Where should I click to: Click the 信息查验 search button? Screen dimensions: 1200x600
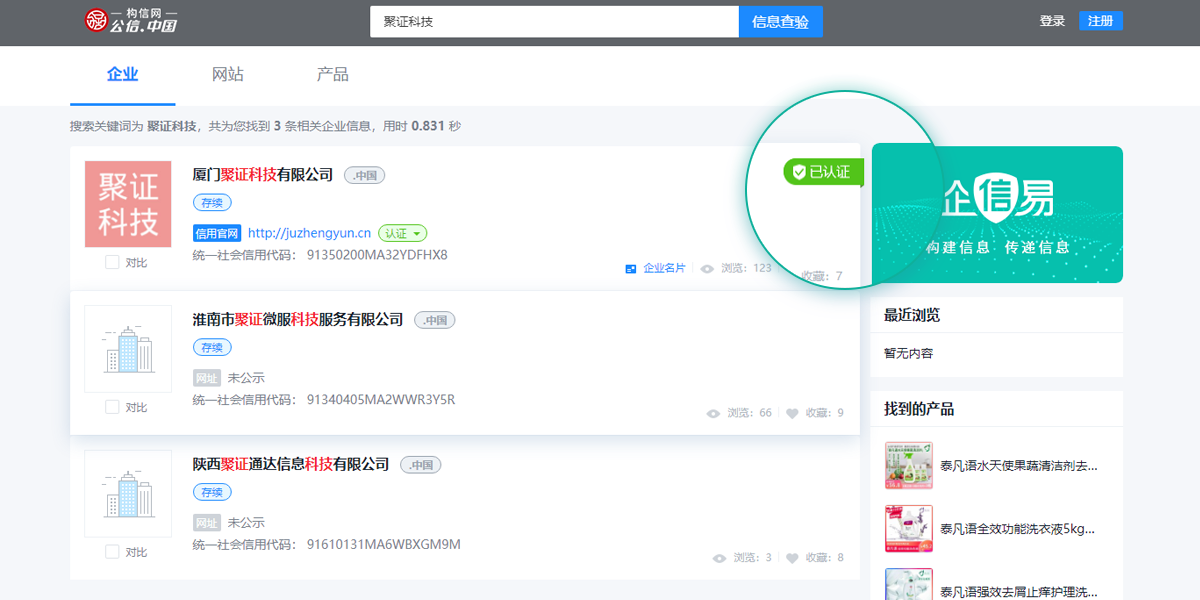(x=781, y=21)
